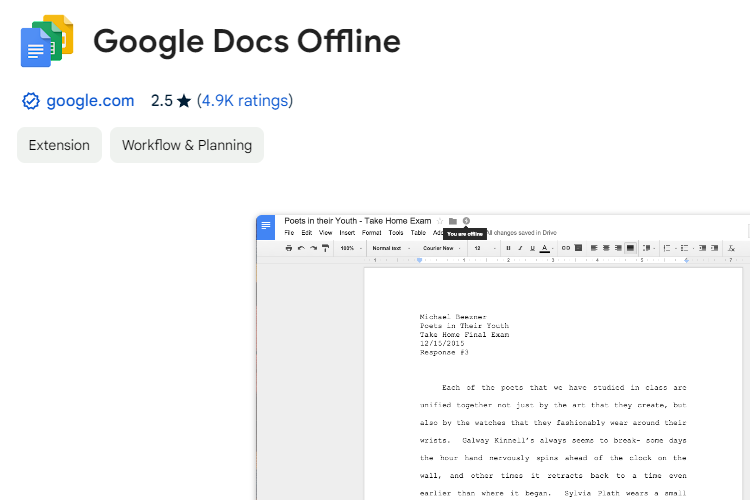Click the redo icon in preview toolbar
This screenshot has width=750, height=500.
(313, 248)
